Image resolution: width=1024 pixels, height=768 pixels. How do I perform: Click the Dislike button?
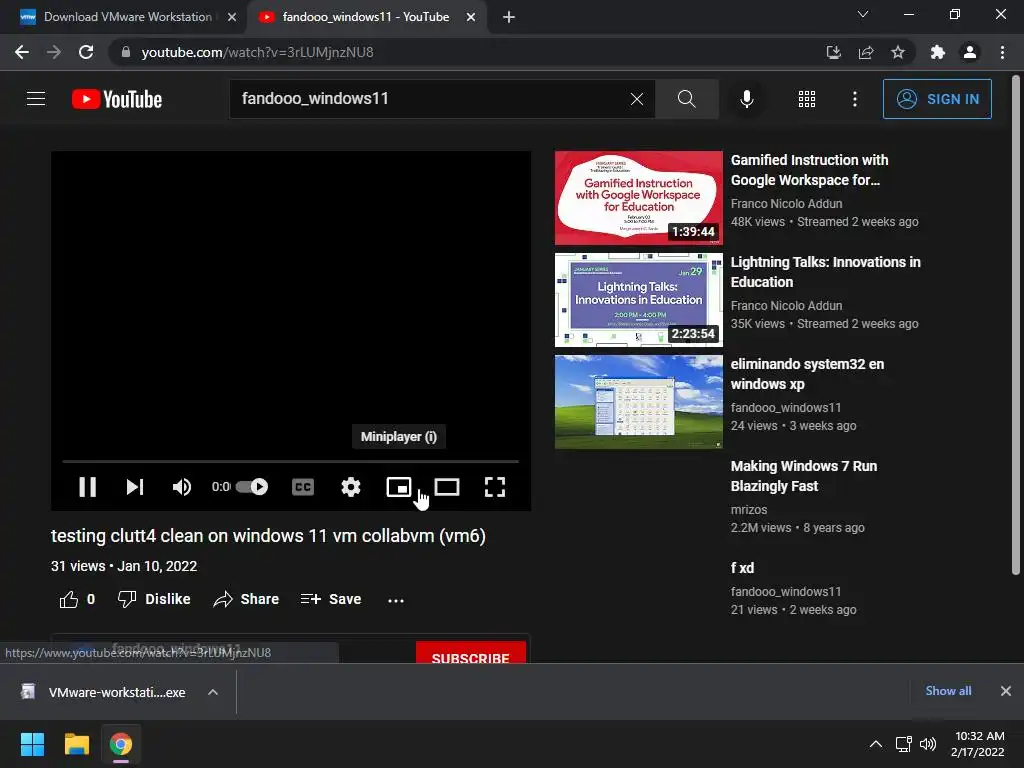tap(154, 599)
